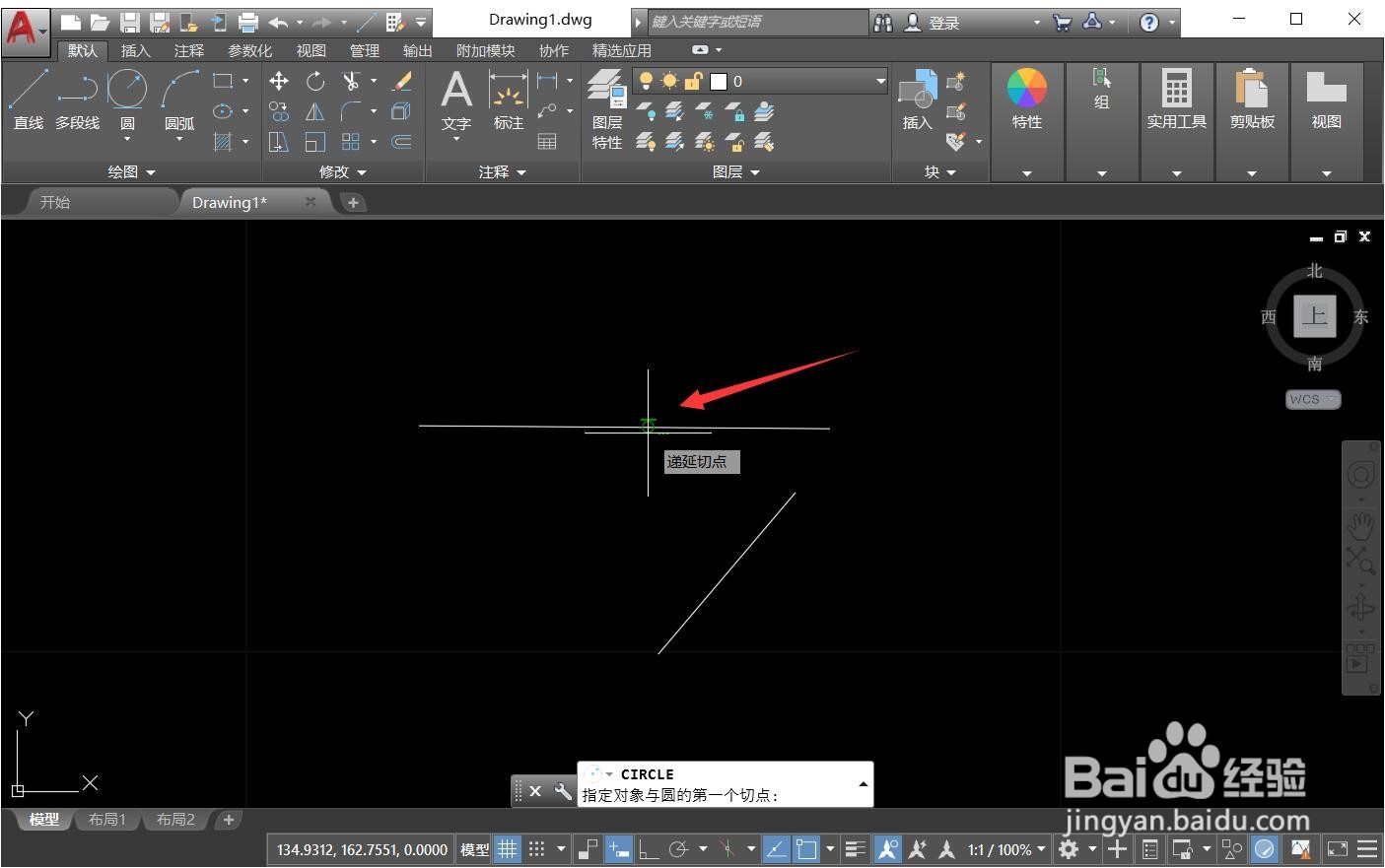Screen dimensions: 1385x868
Task: Switch to the Layout1 (布局1) tab
Action: 107,820
